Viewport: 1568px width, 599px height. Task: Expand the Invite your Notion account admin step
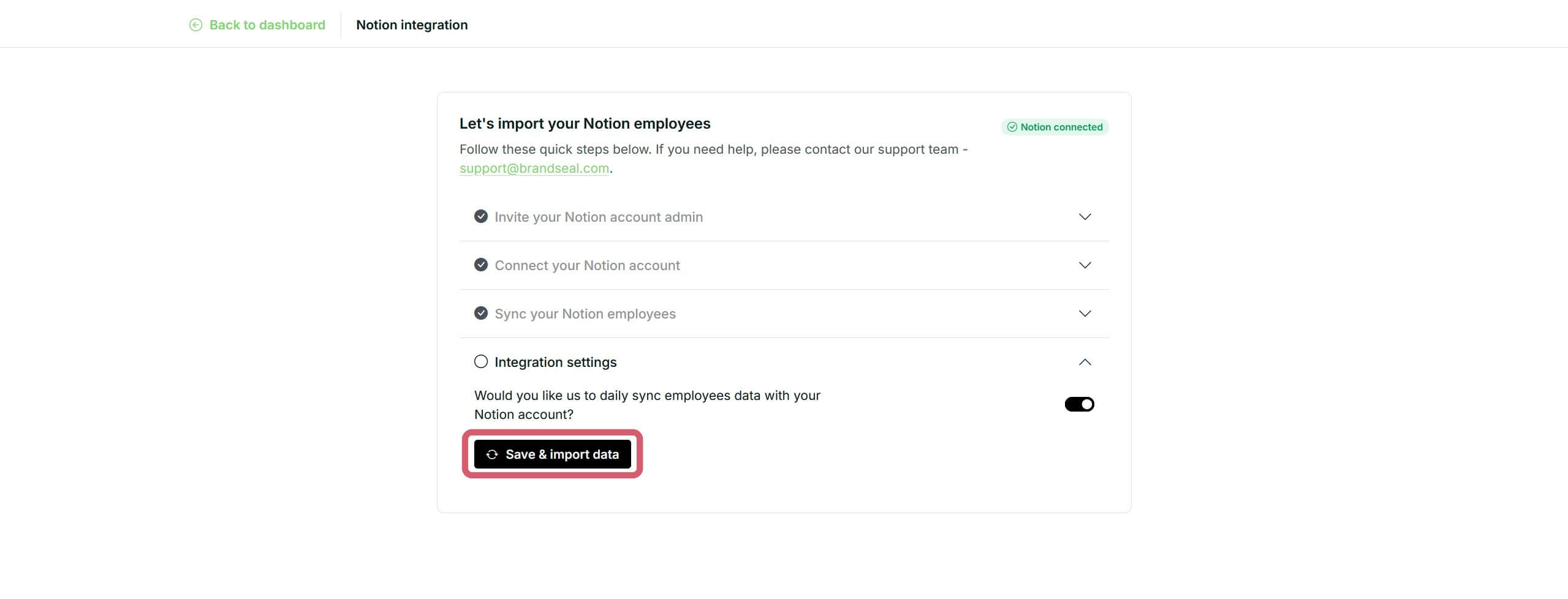pyautogui.click(x=1085, y=216)
